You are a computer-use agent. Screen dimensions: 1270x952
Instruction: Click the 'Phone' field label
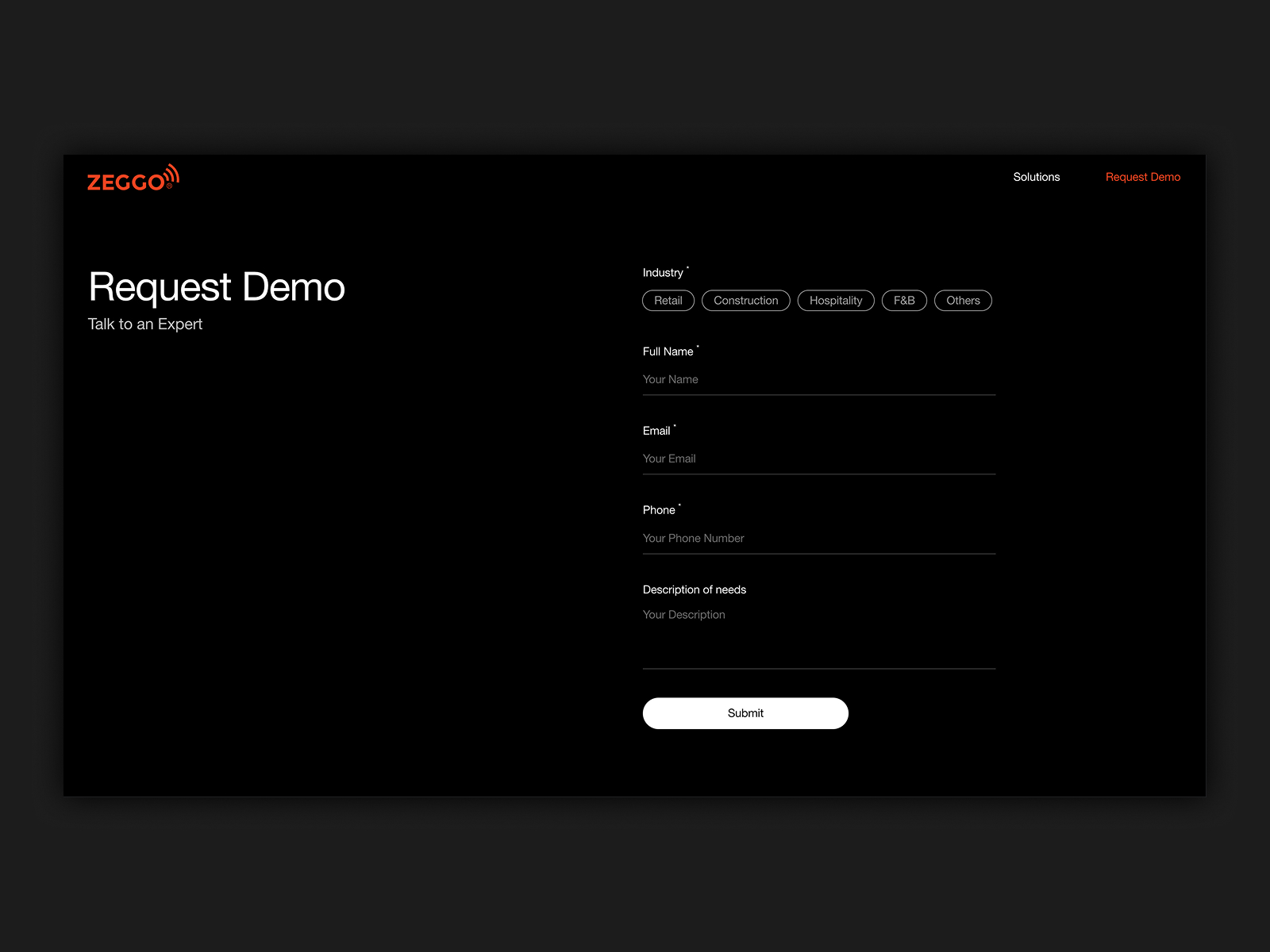point(659,510)
